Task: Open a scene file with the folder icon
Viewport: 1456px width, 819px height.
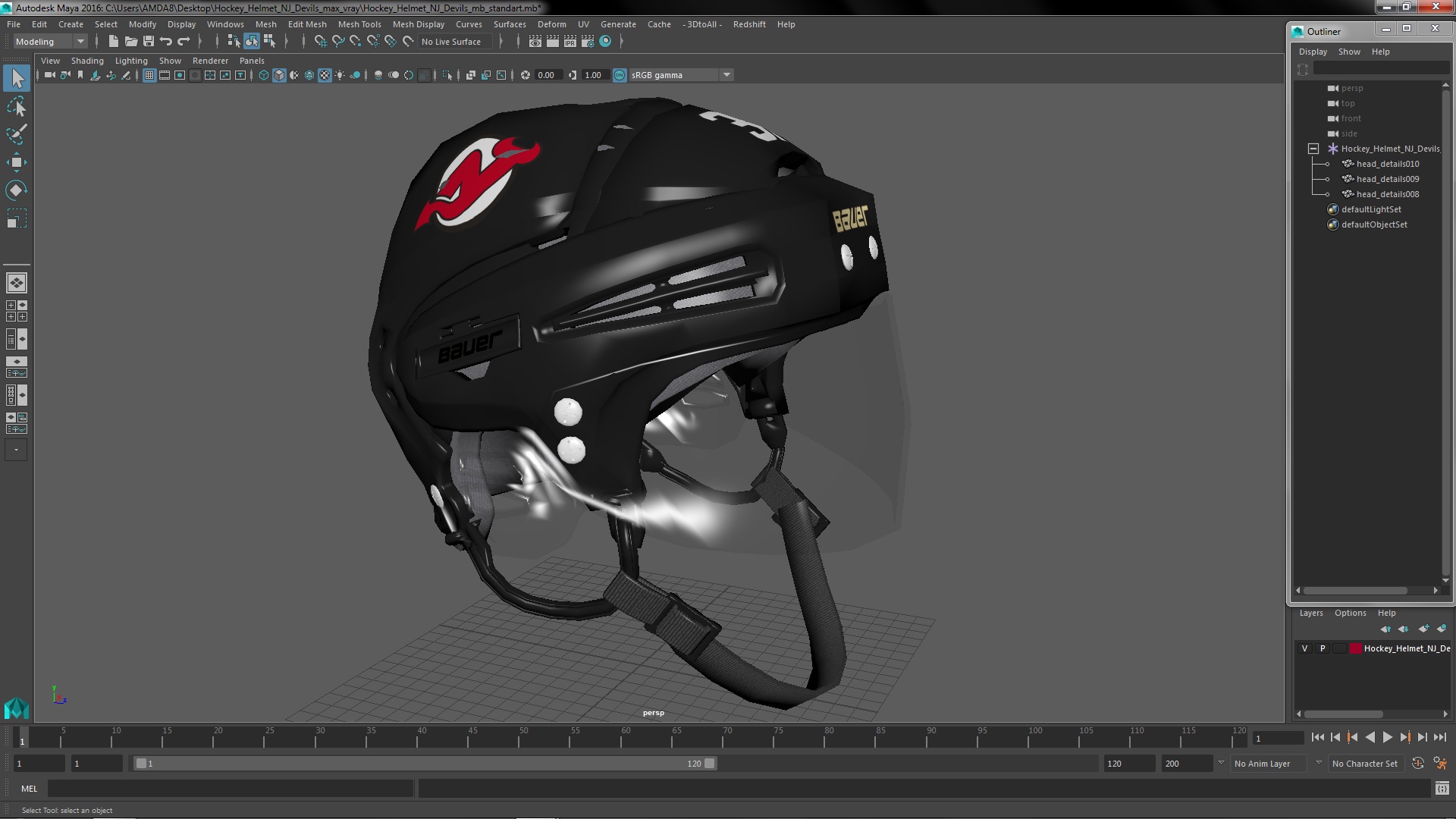Action: [131, 42]
